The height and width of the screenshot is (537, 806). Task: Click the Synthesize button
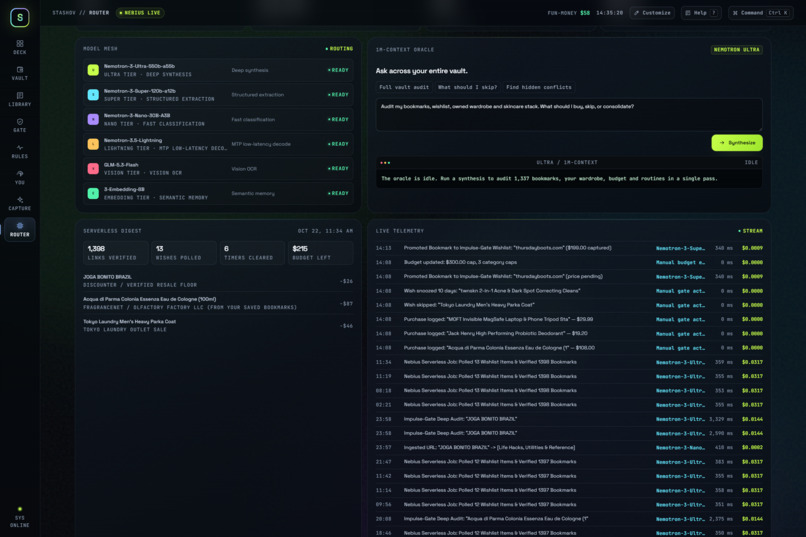click(x=737, y=143)
